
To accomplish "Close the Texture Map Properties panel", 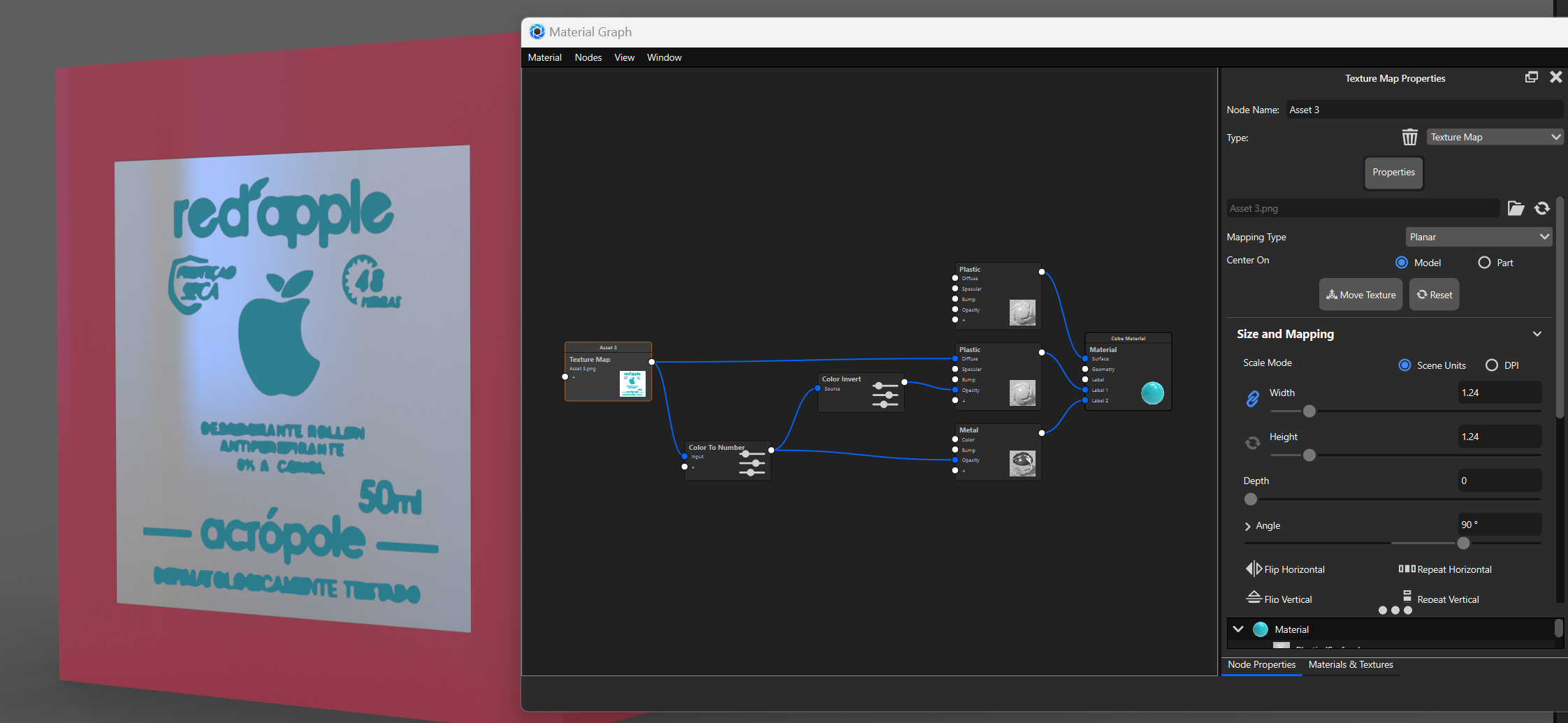I will pyautogui.click(x=1555, y=78).
